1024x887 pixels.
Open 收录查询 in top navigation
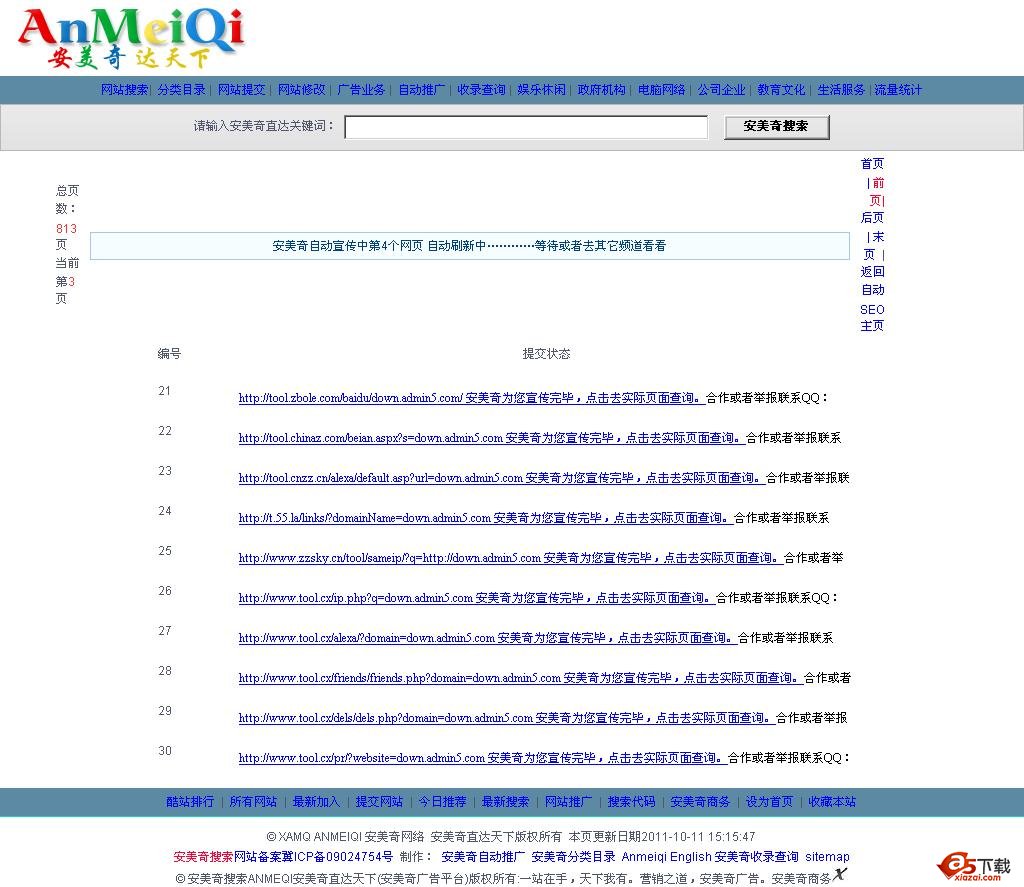tap(481, 89)
